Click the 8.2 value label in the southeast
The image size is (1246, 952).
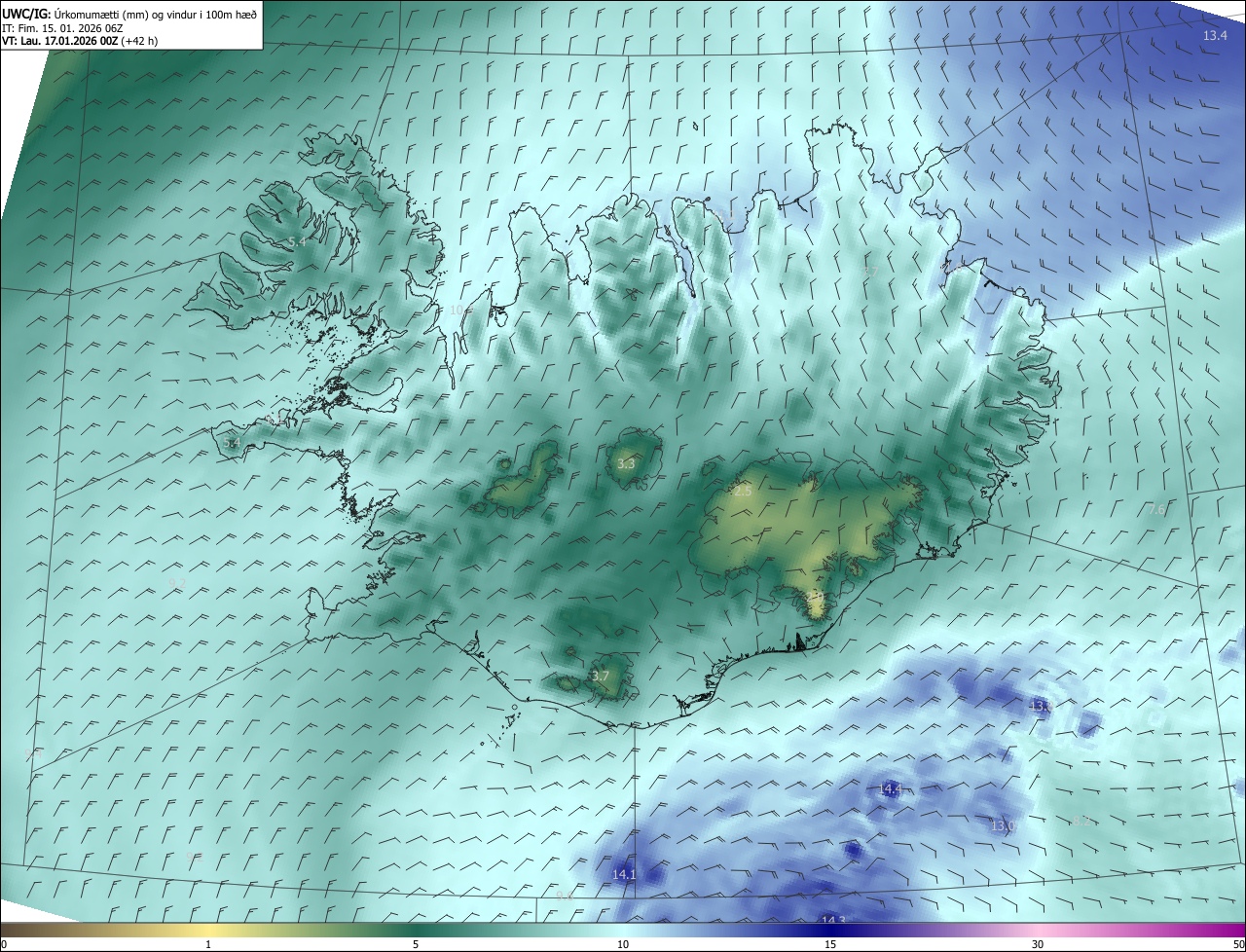[1081, 821]
